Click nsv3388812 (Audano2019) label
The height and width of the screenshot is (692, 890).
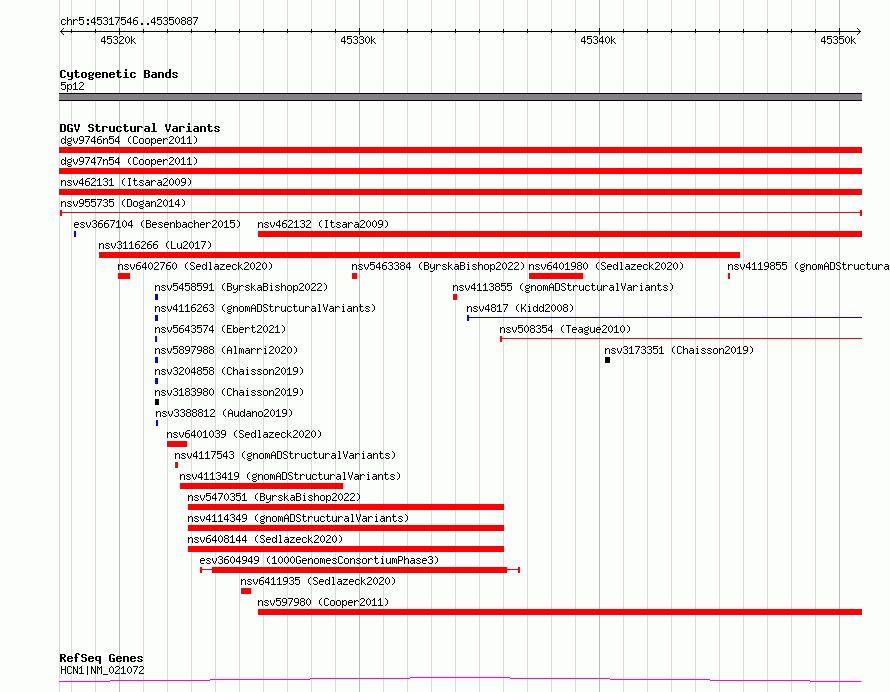(224, 413)
